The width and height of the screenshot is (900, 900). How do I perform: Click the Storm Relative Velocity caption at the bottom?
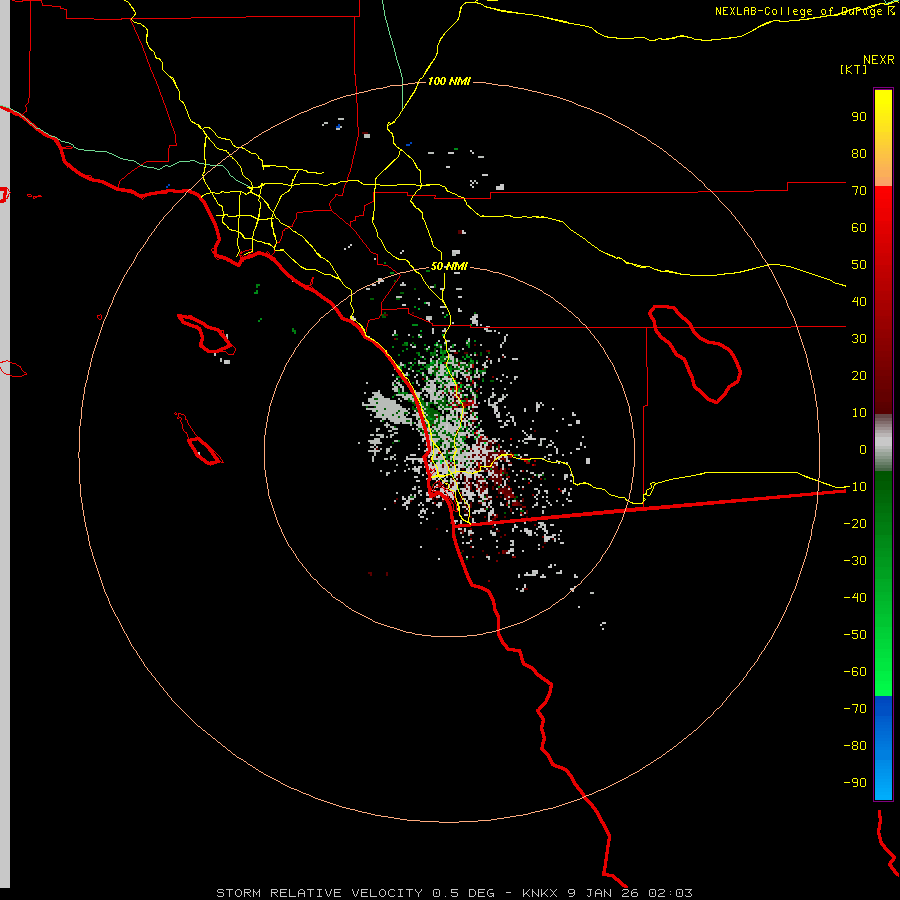(454, 893)
